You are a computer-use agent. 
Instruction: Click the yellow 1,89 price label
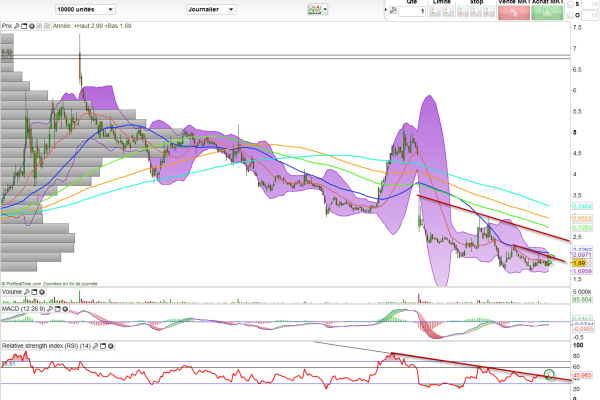click(579, 263)
